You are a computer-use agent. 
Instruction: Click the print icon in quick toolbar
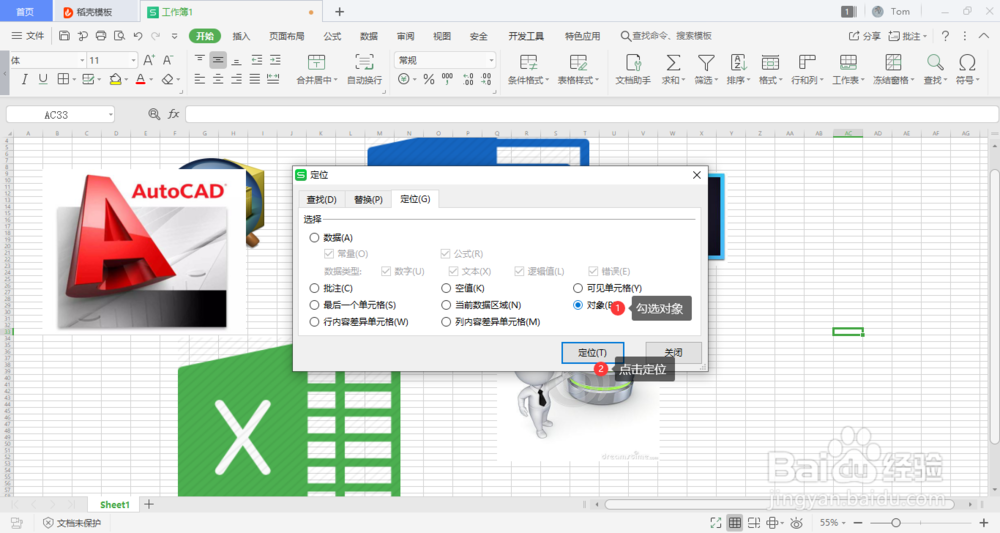point(101,36)
